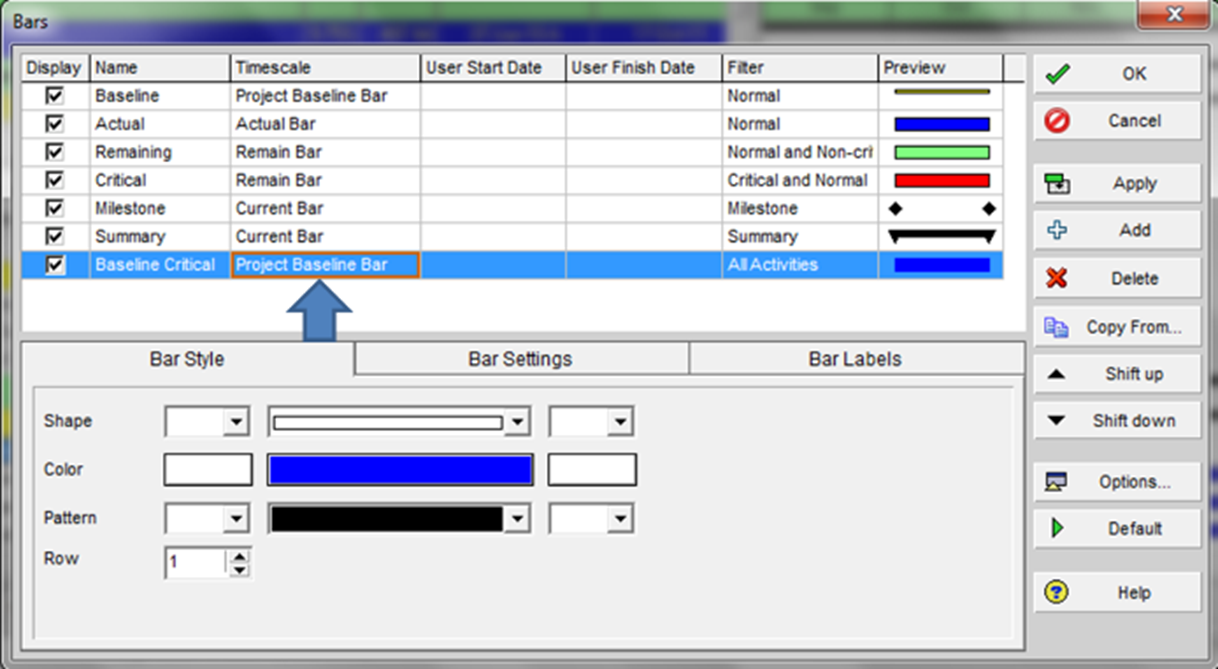Click the Copy From... button
This screenshot has width=1218, height=669.
point(1117,327)
